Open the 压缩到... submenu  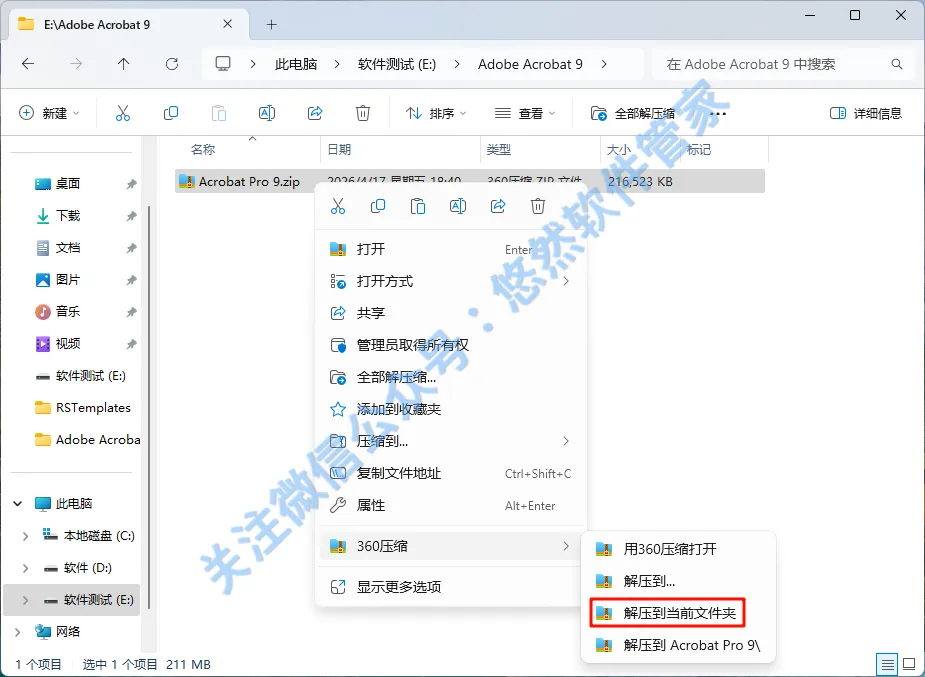451,441
